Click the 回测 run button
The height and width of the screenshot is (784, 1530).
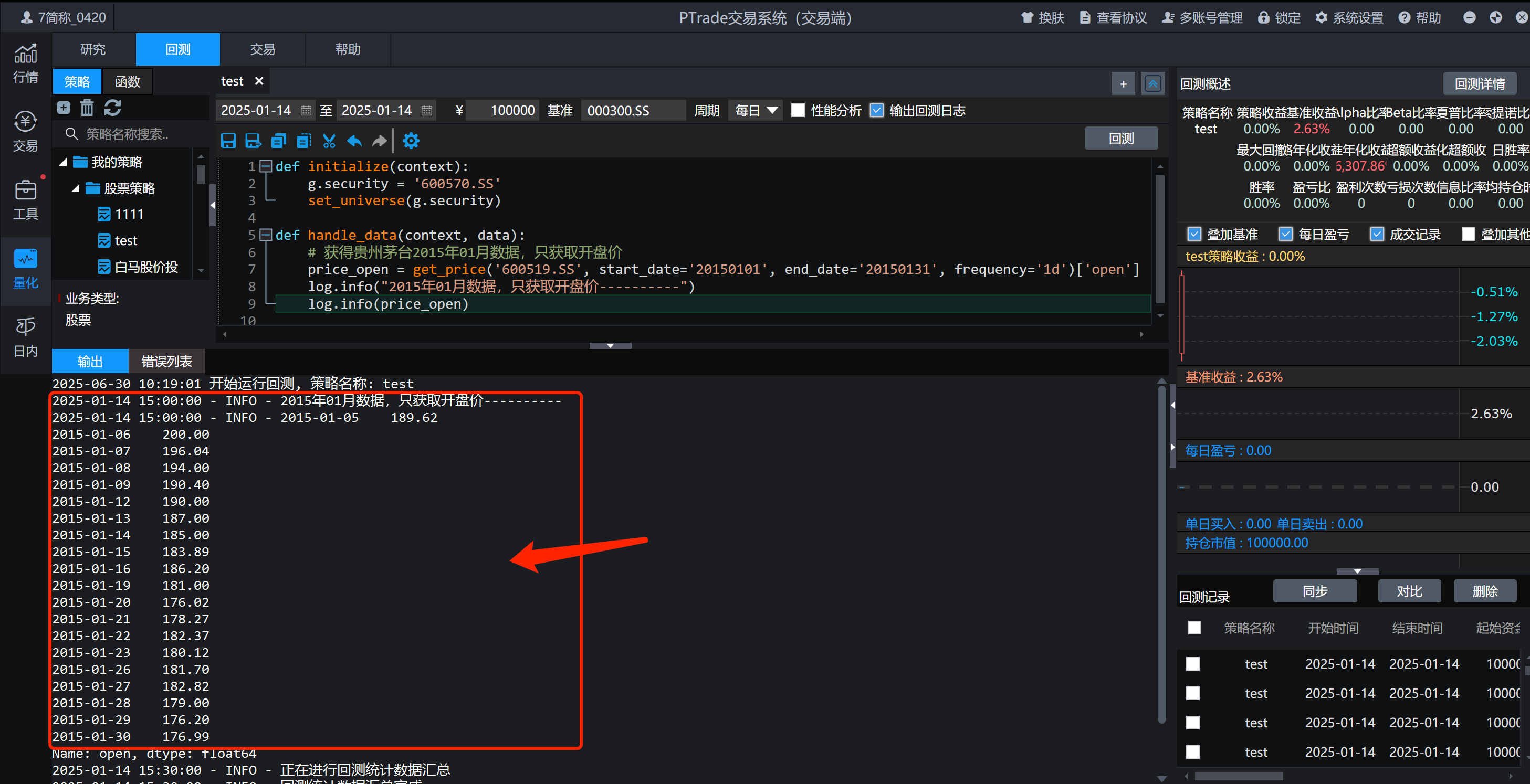[1121, 139]
